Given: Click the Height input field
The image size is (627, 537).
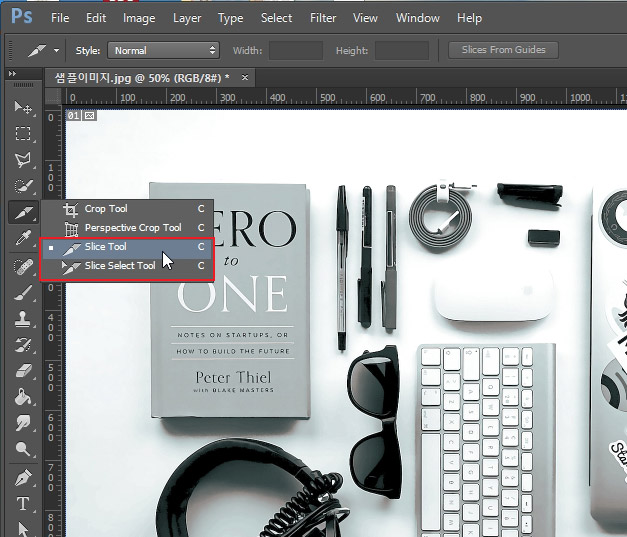Looking at the screenshot, I should pyautogui.click(x=402, y=50).
